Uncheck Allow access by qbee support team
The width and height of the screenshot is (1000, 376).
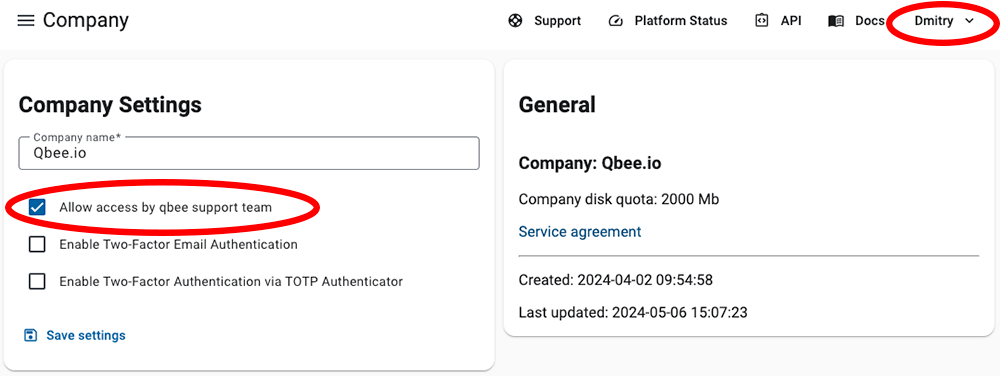click(x=37, y=207)
